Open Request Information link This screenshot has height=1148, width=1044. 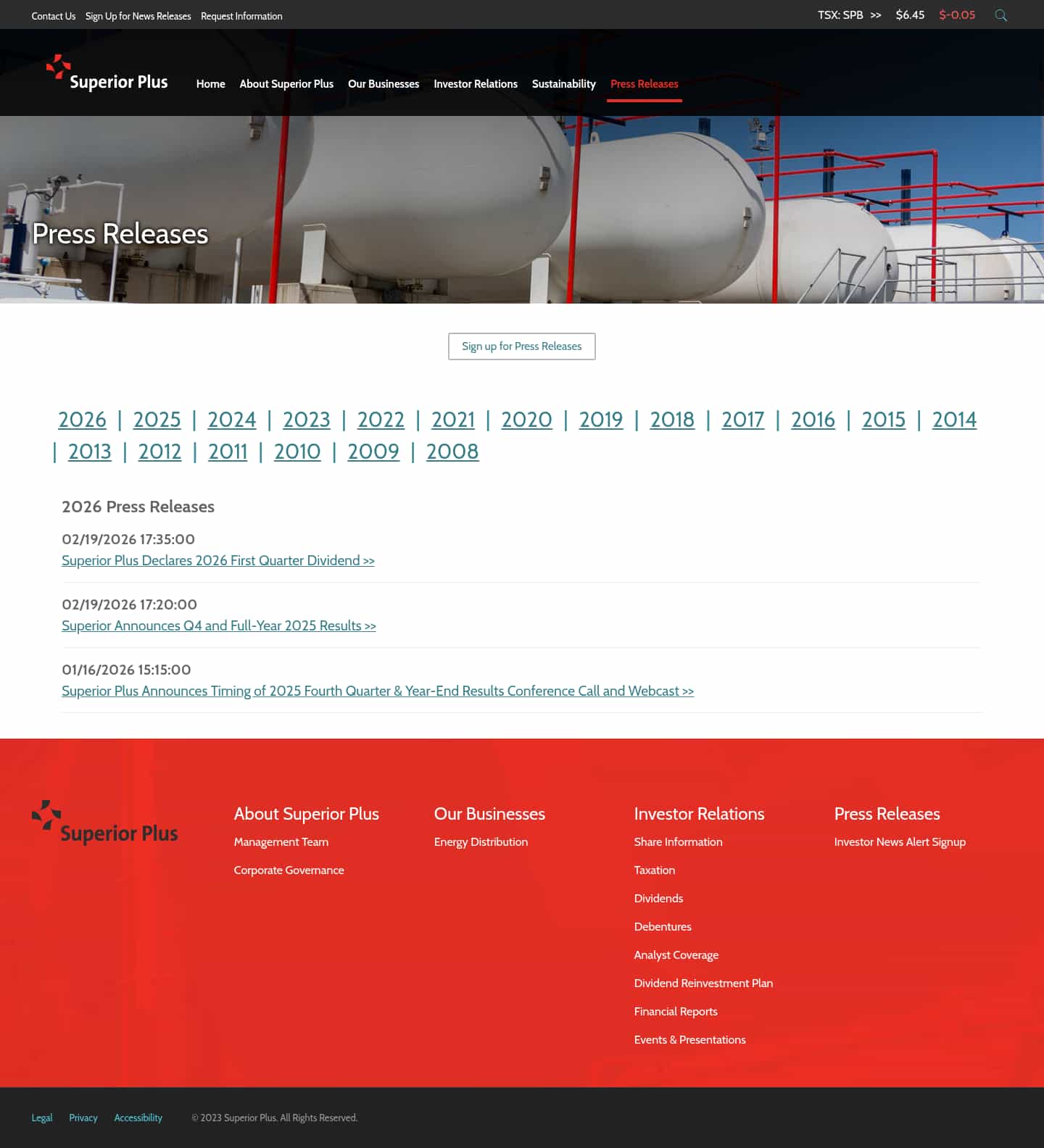tap(241, 16)
